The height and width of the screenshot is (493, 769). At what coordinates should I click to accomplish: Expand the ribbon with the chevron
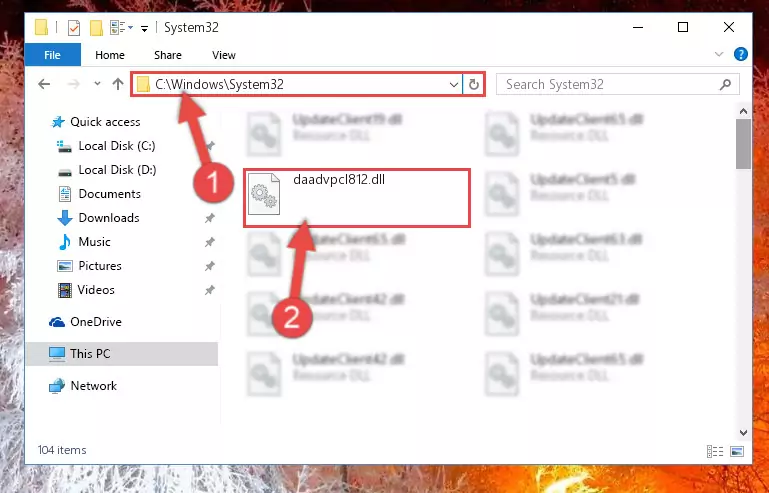719,54
